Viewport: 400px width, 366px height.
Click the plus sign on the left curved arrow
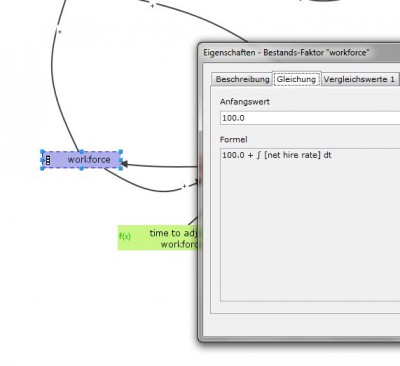(x=59, y=32)
